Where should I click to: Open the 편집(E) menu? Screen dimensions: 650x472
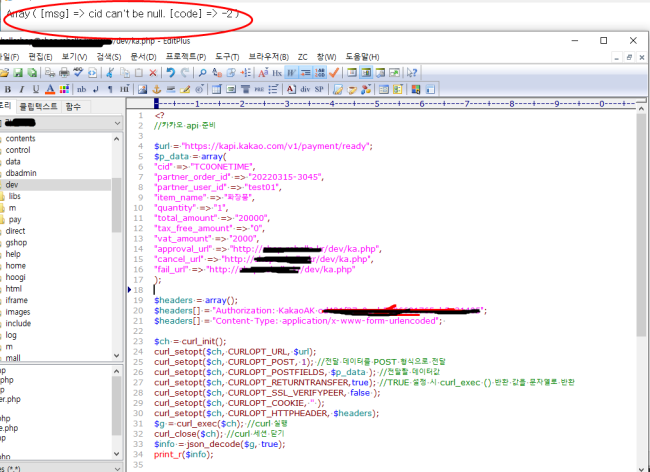pos(40,57)
